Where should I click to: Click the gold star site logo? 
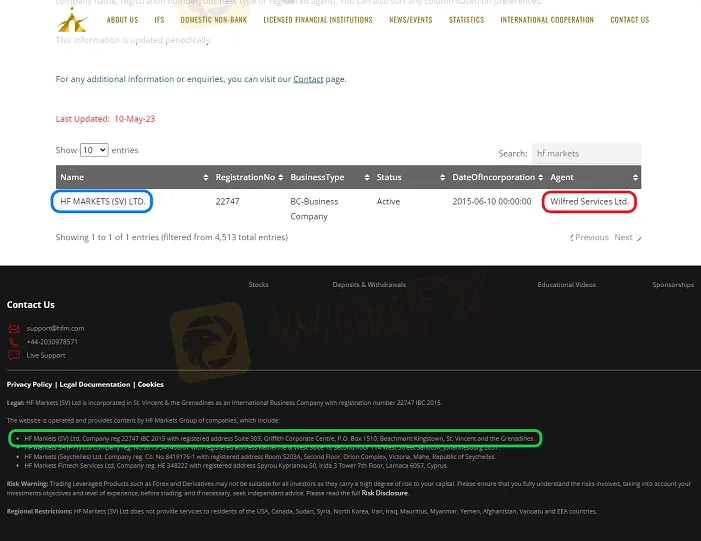(x=72, y=20)
